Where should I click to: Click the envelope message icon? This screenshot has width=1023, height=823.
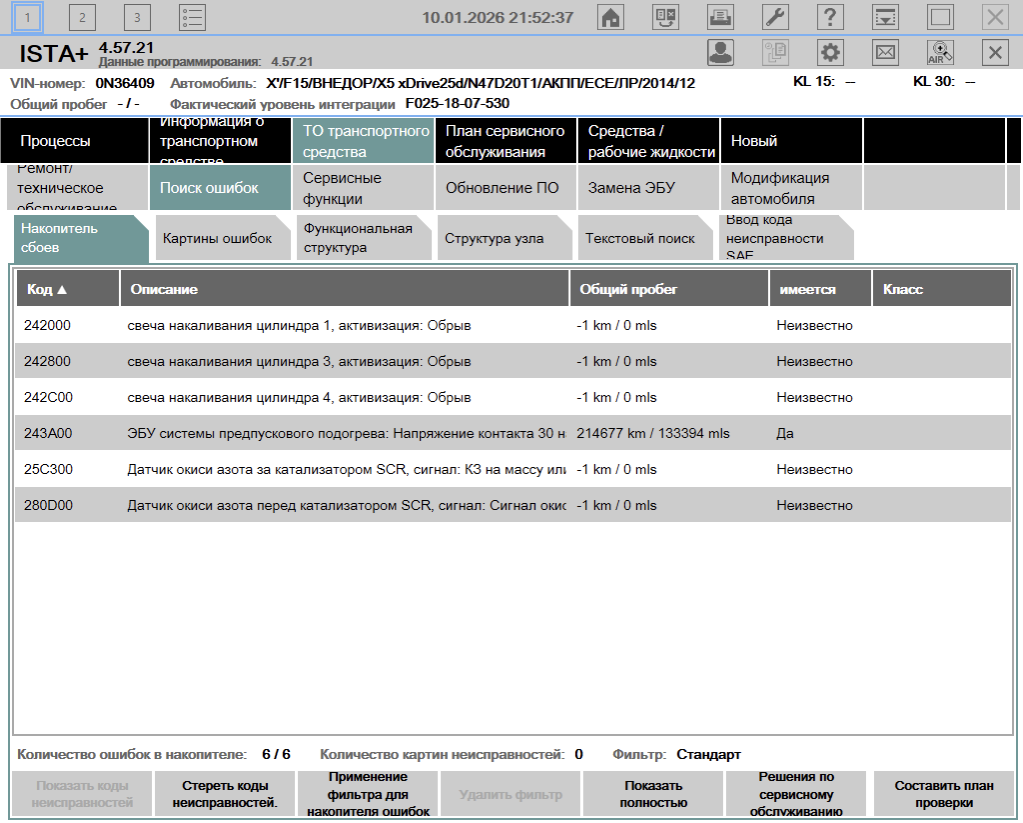pos(885,53)
